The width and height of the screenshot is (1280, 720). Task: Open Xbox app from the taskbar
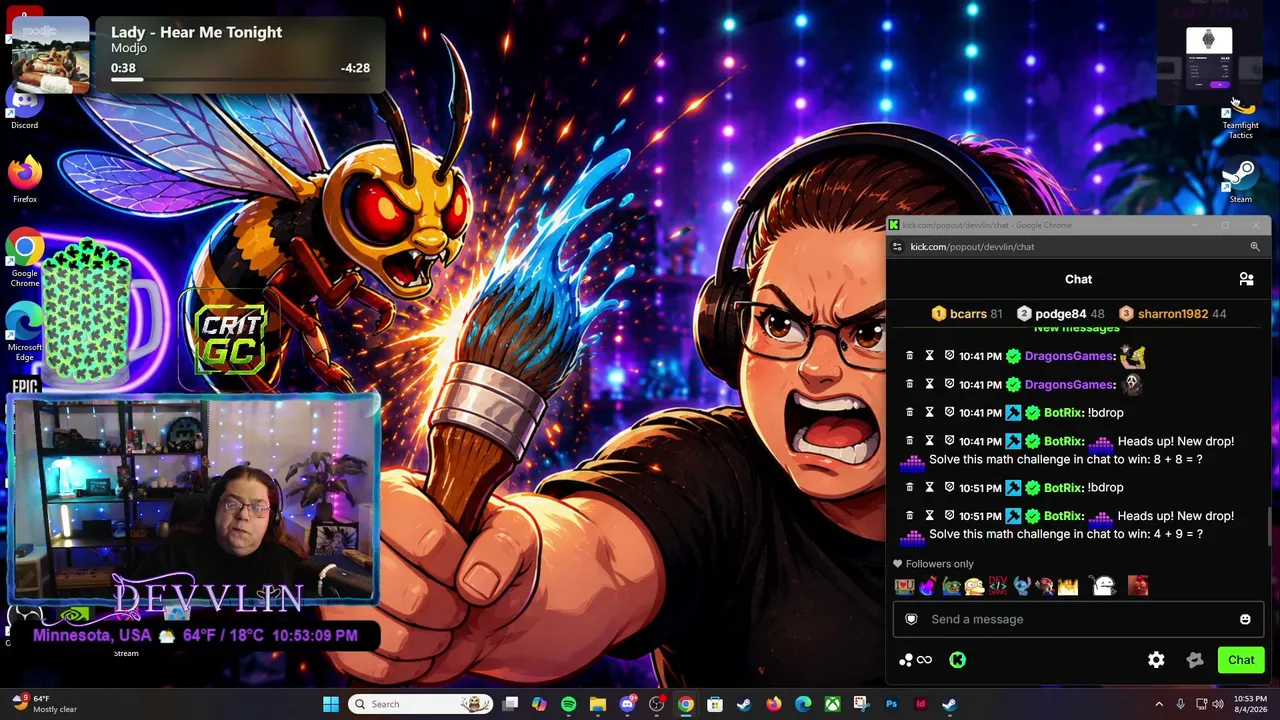832,704
